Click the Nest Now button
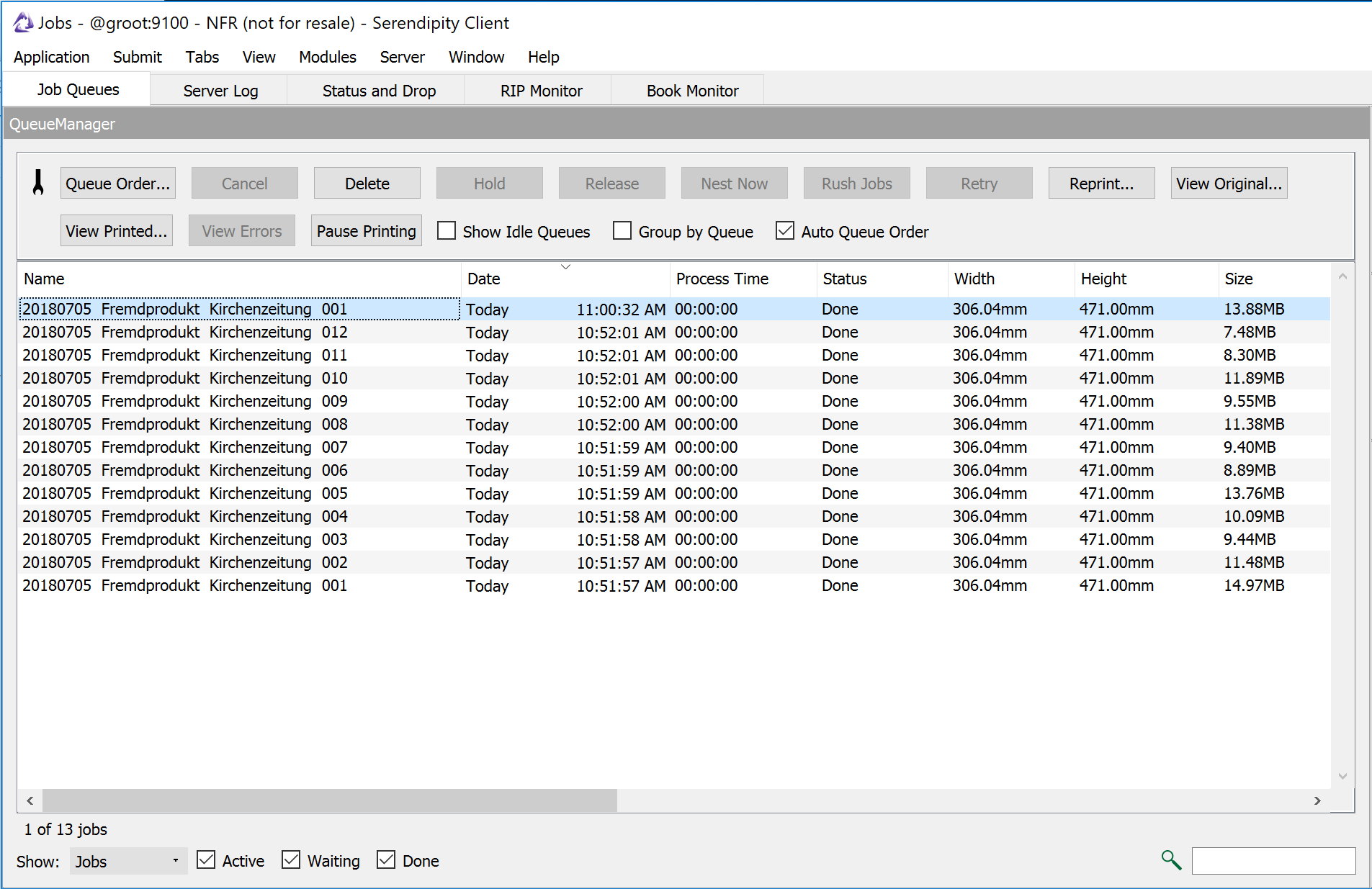The height and width of the screenshot is (889, 1372). pos(735,184)
